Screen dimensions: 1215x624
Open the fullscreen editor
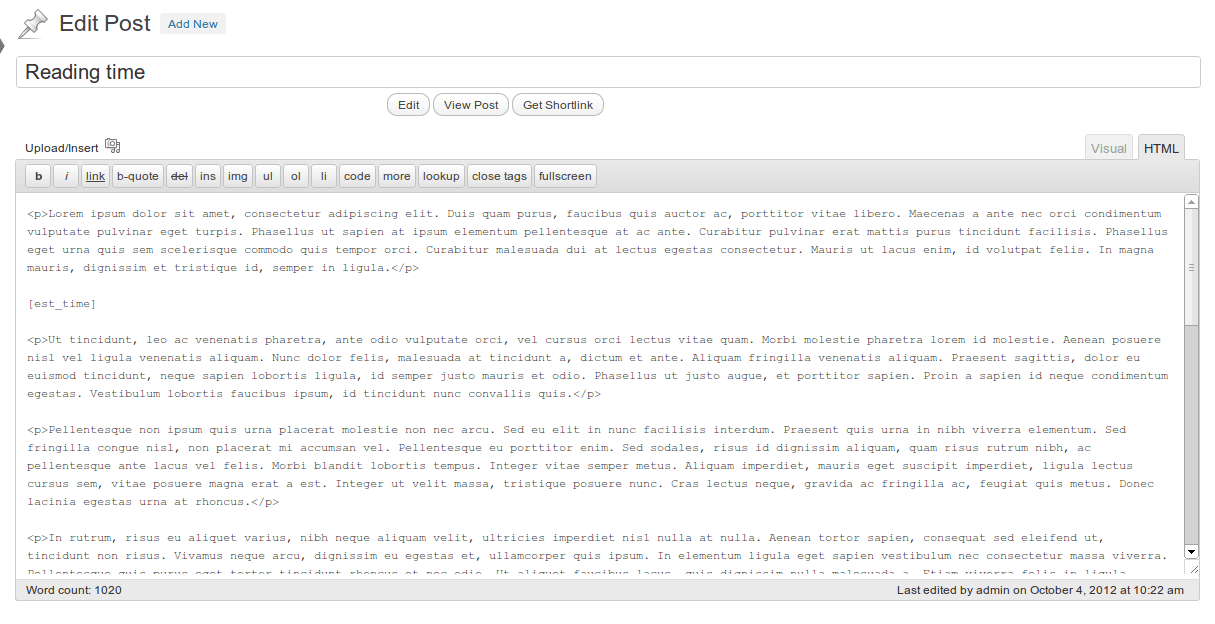pos(565,176)
